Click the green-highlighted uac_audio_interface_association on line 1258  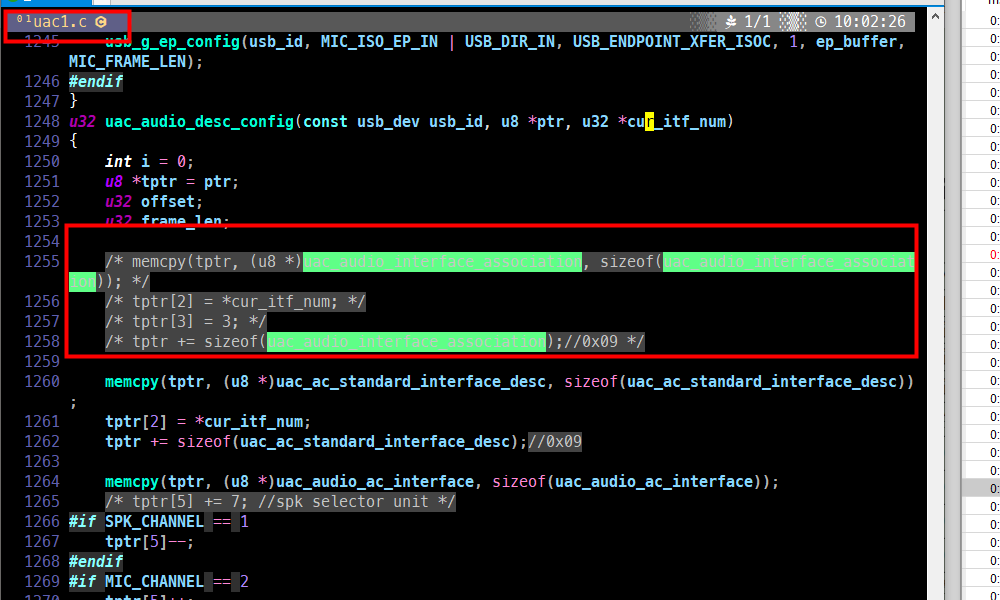coord(406,342)
